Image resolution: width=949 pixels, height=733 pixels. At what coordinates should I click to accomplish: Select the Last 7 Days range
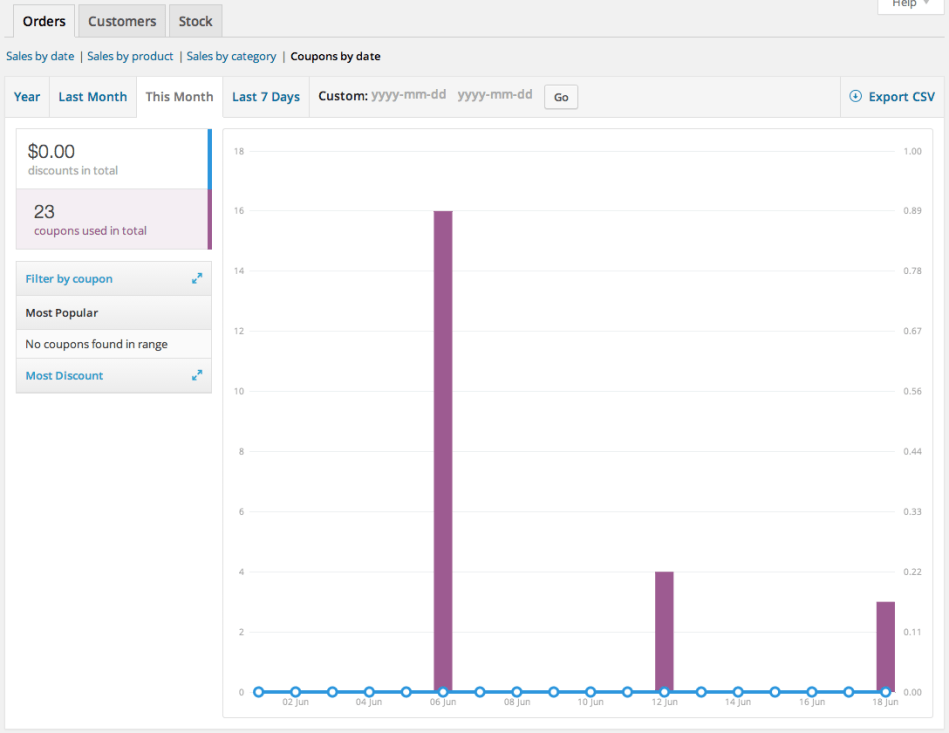point(265,96)
